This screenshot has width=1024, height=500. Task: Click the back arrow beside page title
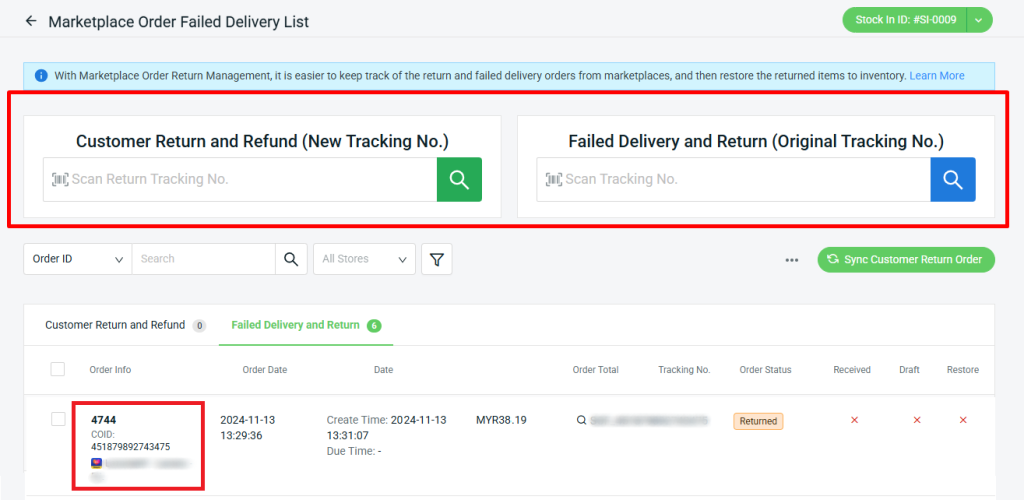click(31, 21)
